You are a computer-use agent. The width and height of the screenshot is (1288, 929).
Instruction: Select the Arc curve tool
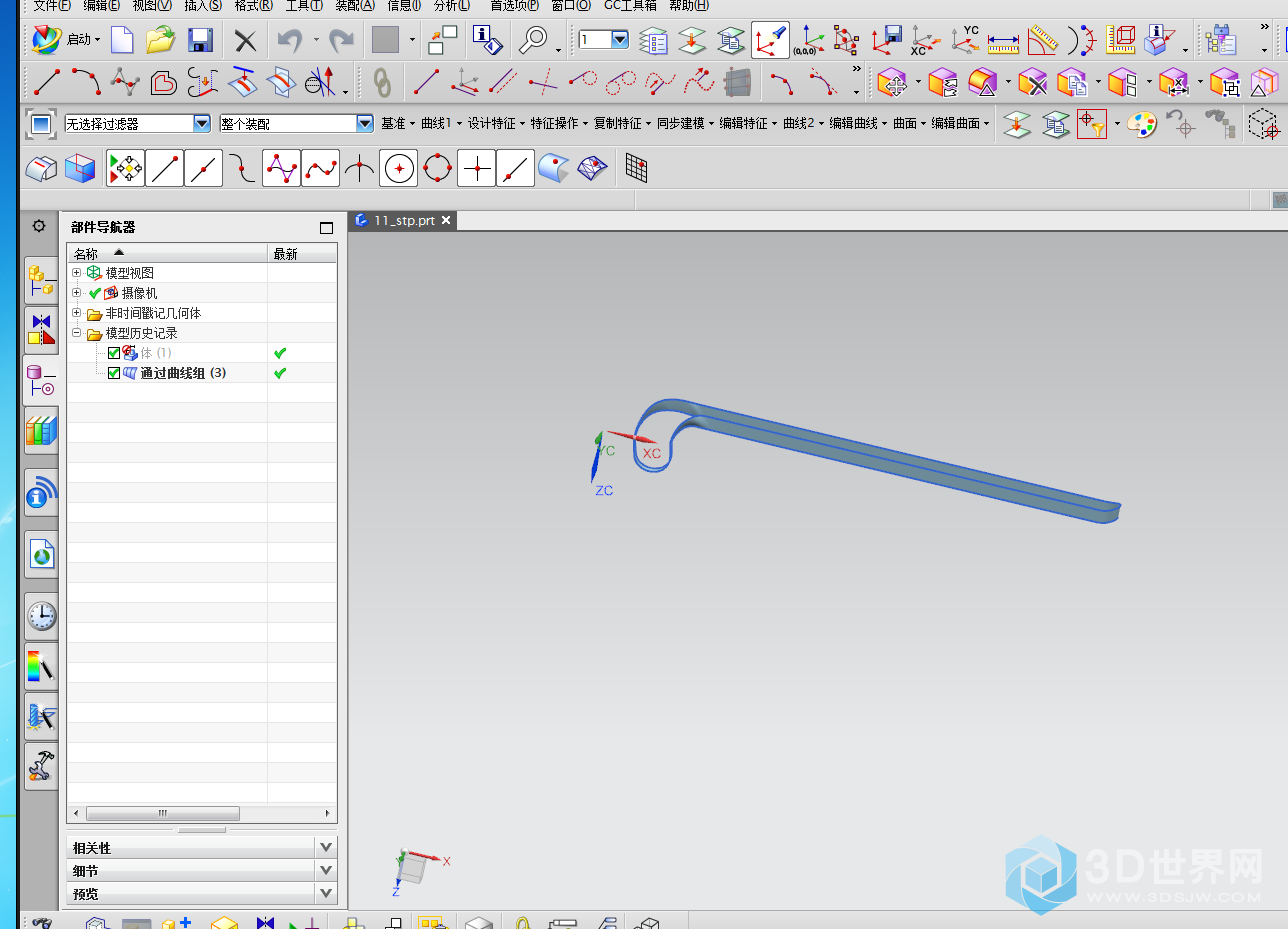[x=86, y=82]
